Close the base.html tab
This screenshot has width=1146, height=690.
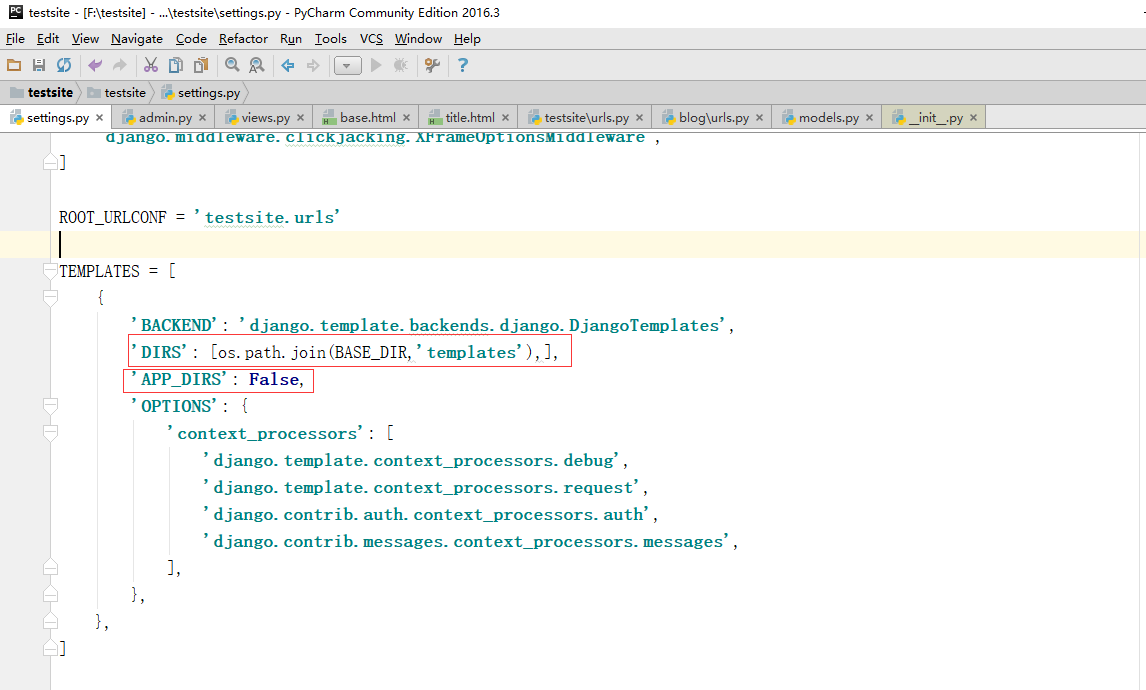pyautogui.click(x=406, y=117)
